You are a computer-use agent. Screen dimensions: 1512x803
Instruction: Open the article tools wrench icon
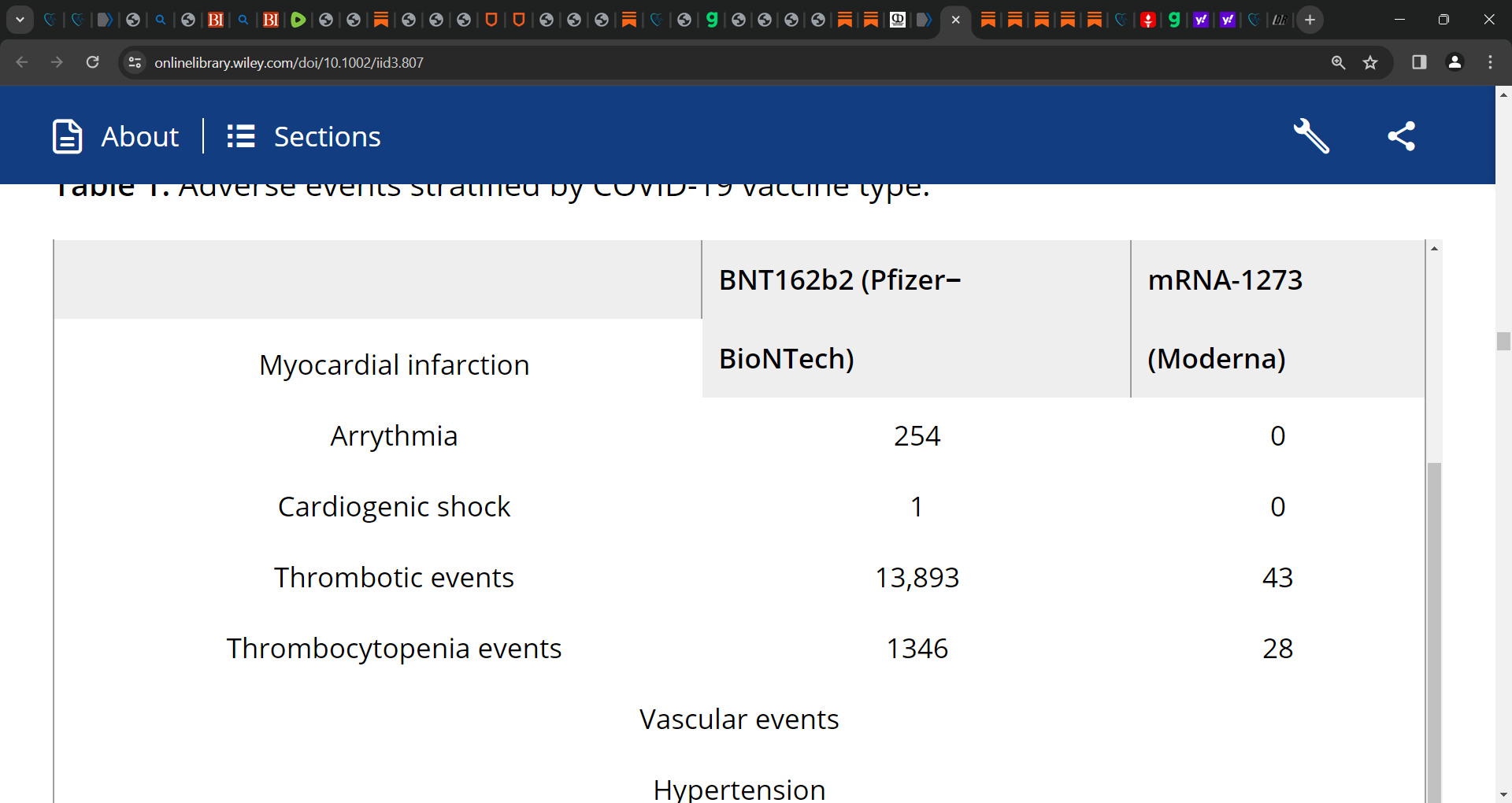coord(1311,136)
